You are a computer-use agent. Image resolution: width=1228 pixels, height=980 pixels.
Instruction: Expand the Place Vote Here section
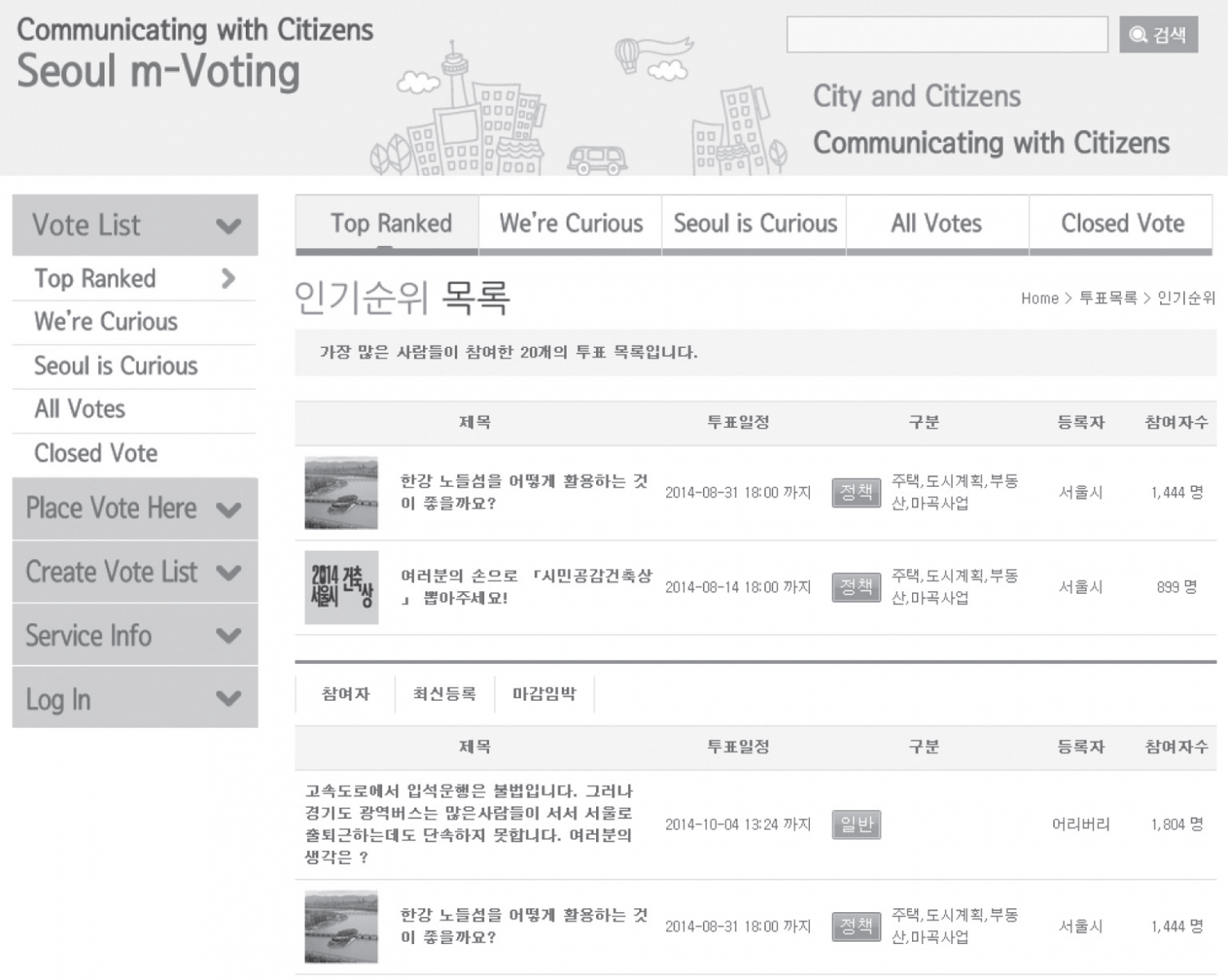(x=229, y=509)
